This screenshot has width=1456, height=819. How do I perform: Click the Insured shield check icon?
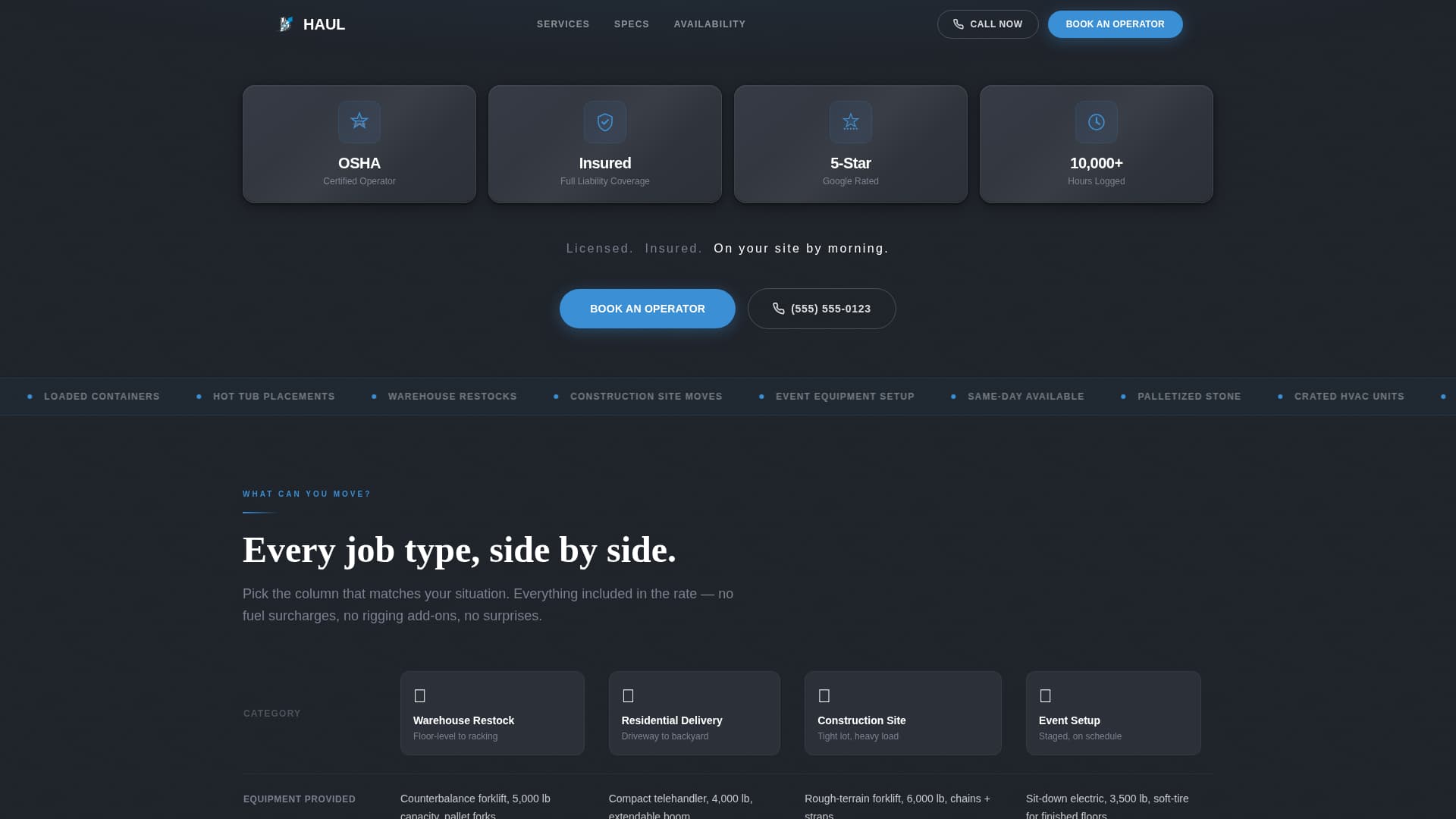click(x=605, y=121)
